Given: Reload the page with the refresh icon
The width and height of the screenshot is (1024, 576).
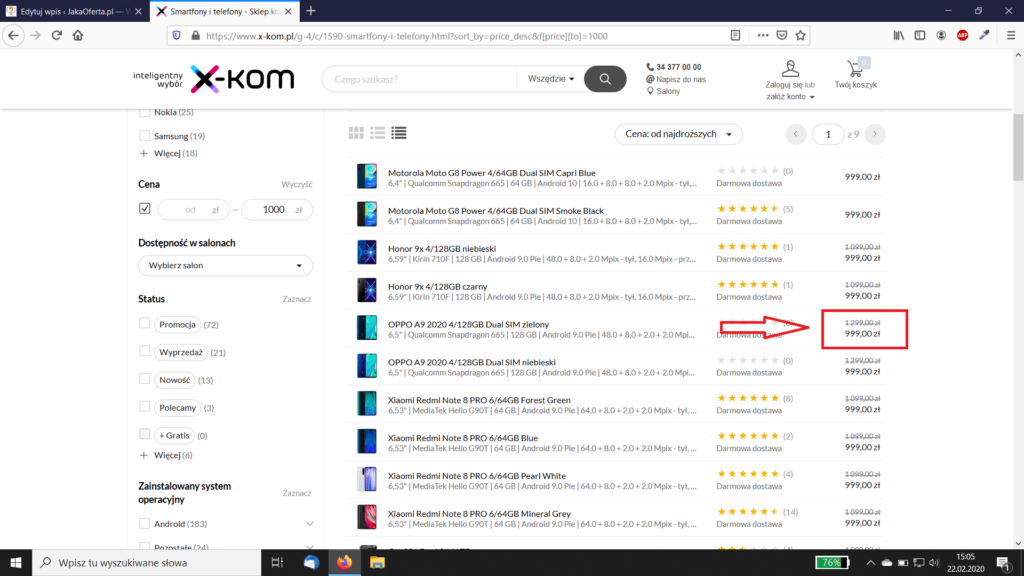Looking at the screenshot, I should click(x=57, y=35).
